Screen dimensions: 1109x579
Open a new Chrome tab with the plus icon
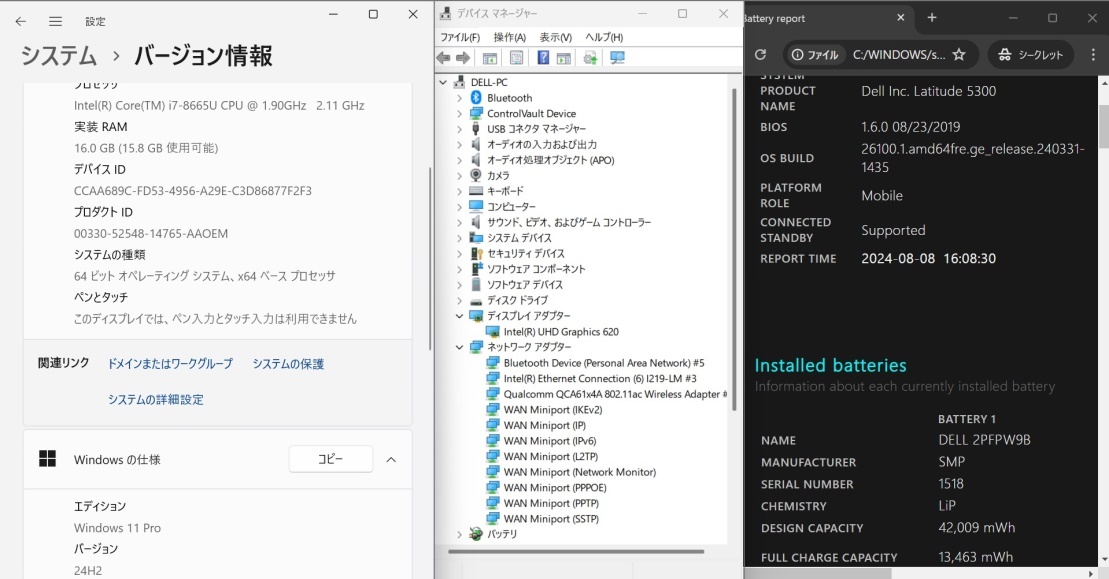coord(932,18)
